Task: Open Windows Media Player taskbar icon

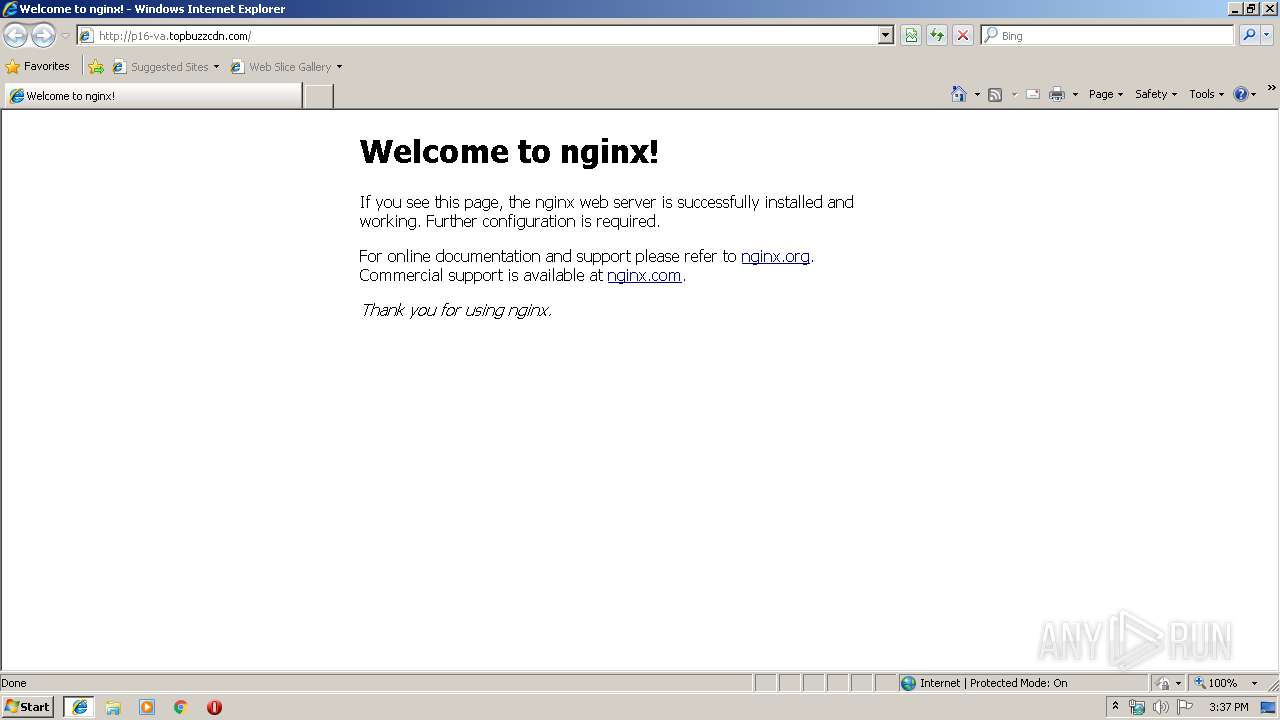Action: click(147, 707)
